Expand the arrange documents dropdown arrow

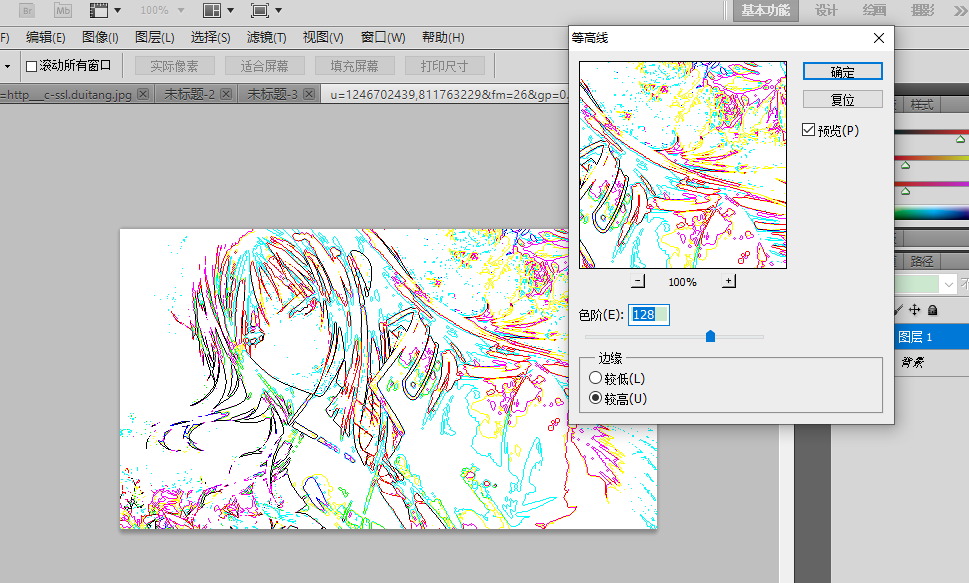[231, 11]
